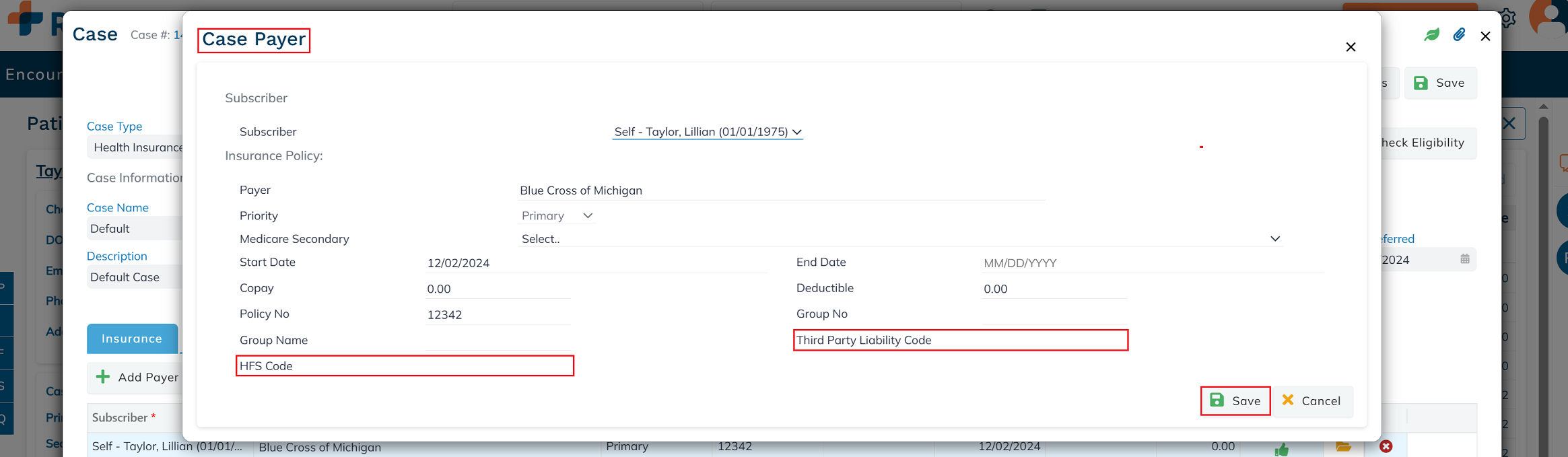
Task: Save the Case Payer form
Action: [x=1235, y=401]
